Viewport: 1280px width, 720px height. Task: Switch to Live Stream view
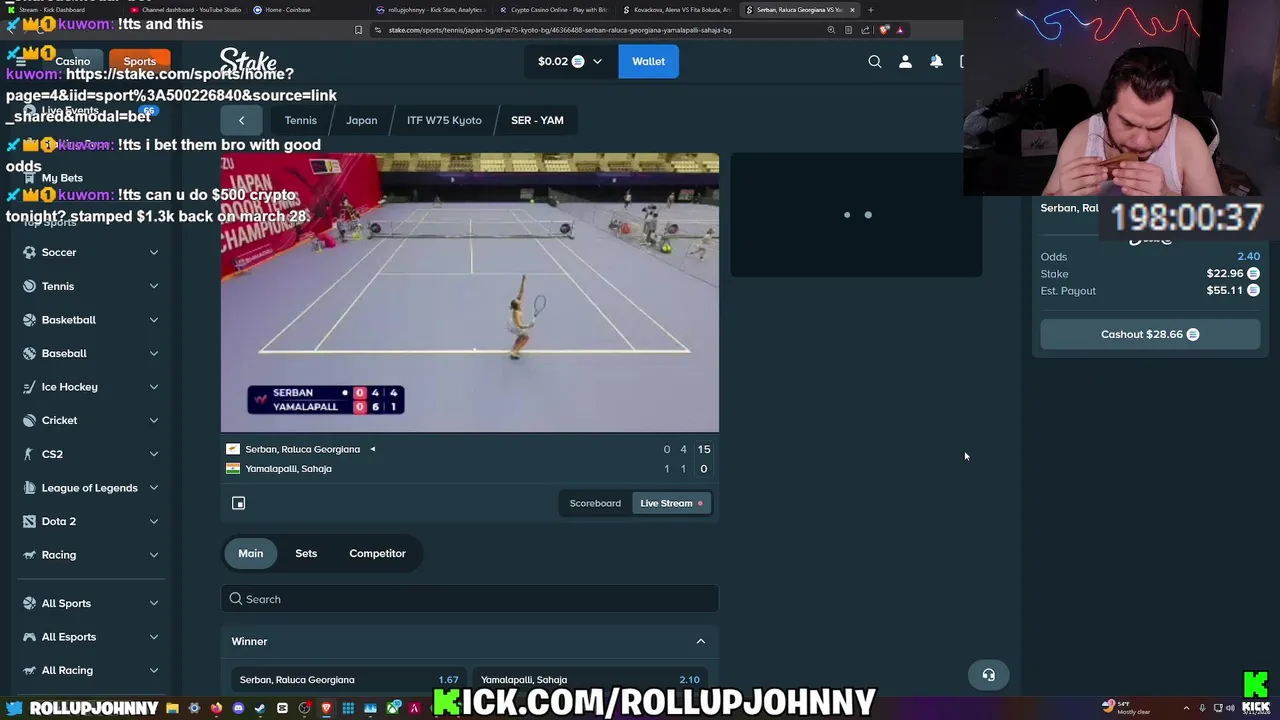coord(672,503)
